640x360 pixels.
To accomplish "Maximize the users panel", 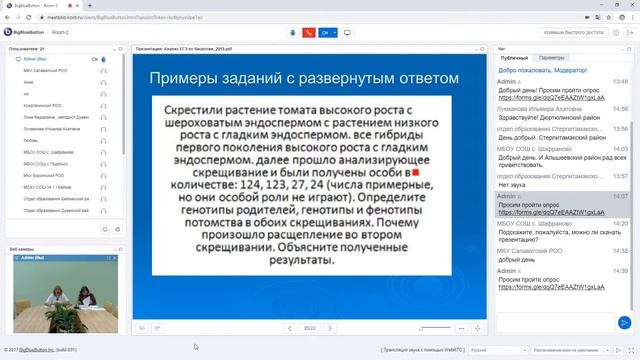I will 120,49.
